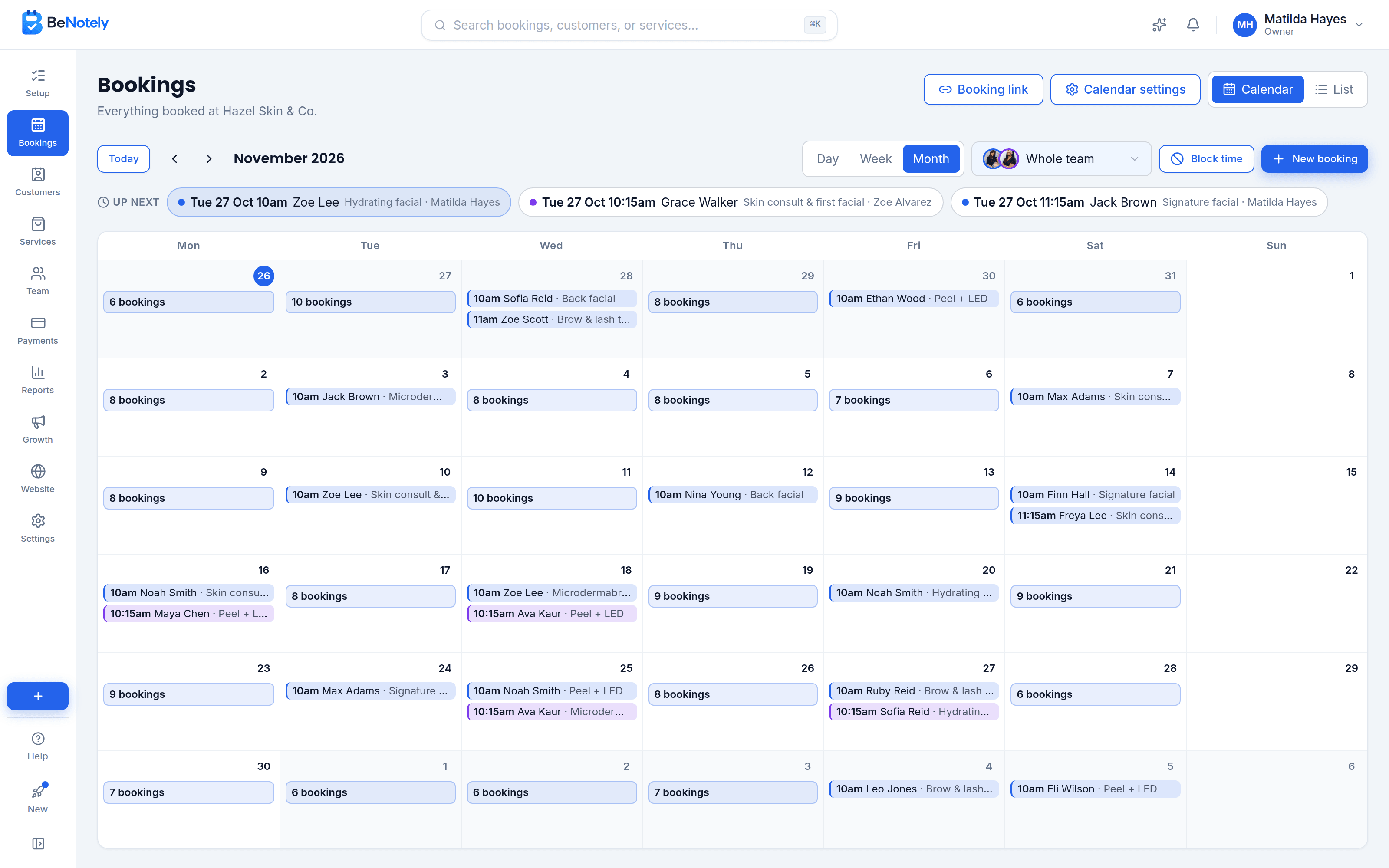The width and height of the screenshot is (1389, 868).
Task: Open Calendar settings
Action: [1125, 89]
